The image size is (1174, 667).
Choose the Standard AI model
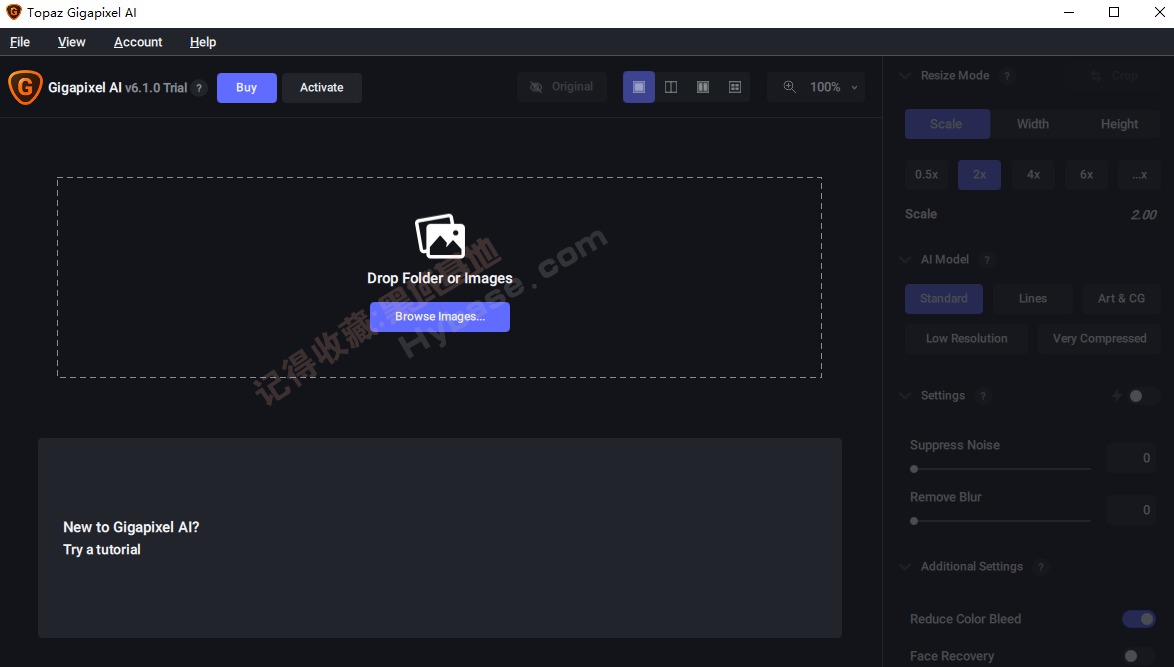943,299
